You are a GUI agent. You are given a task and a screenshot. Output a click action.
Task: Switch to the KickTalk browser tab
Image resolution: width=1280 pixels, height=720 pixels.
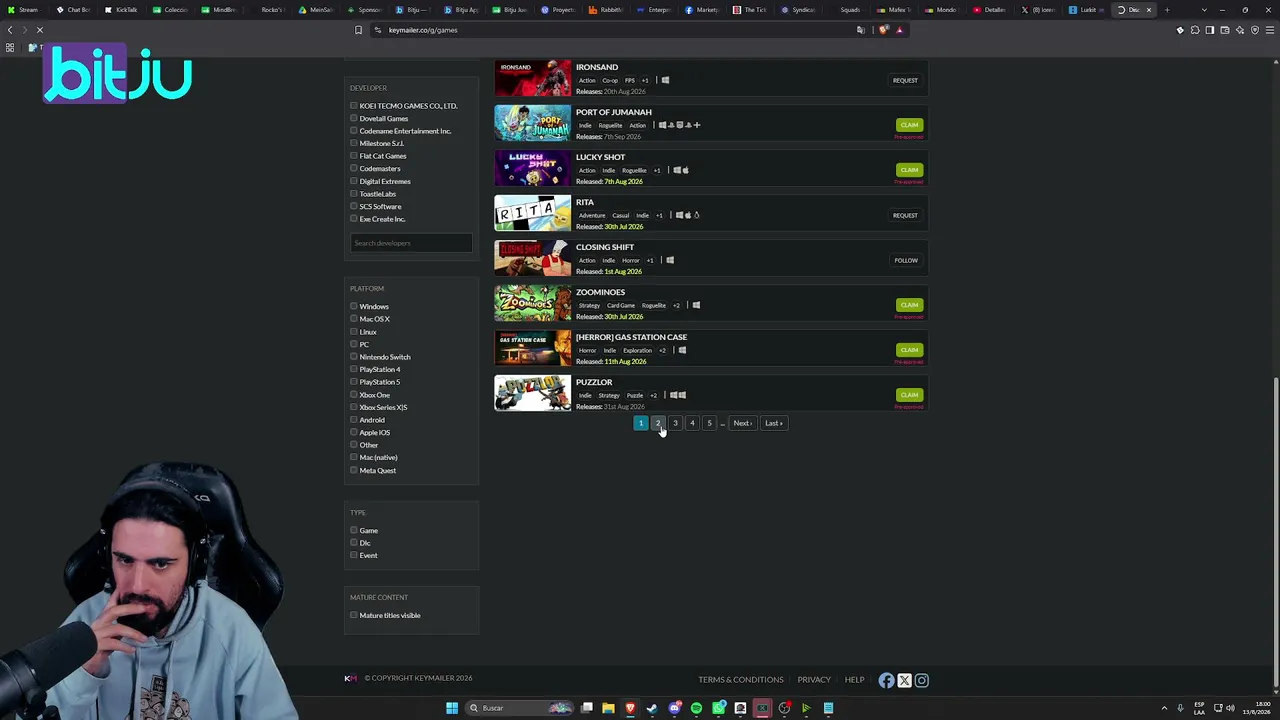coord(122,10)
